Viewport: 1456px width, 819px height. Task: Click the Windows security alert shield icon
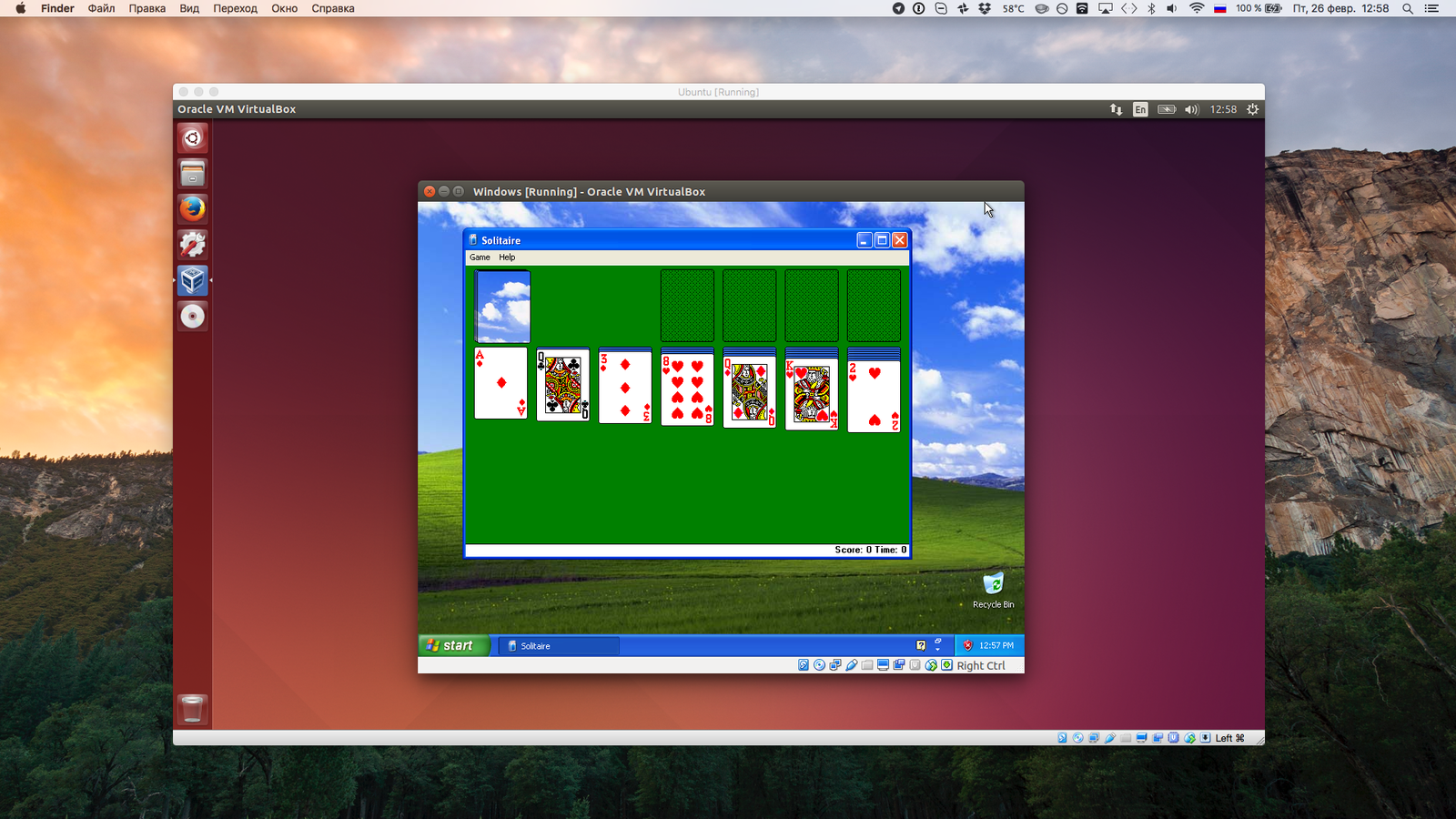pyautogui.click(x=967, y=645)
